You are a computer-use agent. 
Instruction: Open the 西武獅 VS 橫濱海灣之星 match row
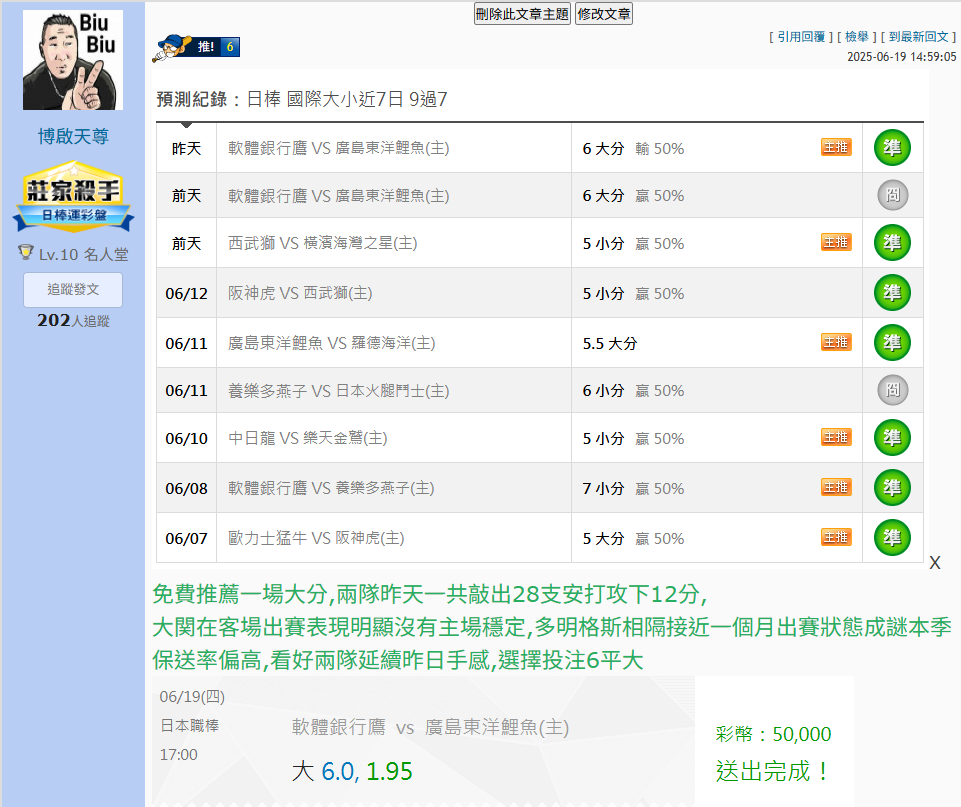[323, 243]
